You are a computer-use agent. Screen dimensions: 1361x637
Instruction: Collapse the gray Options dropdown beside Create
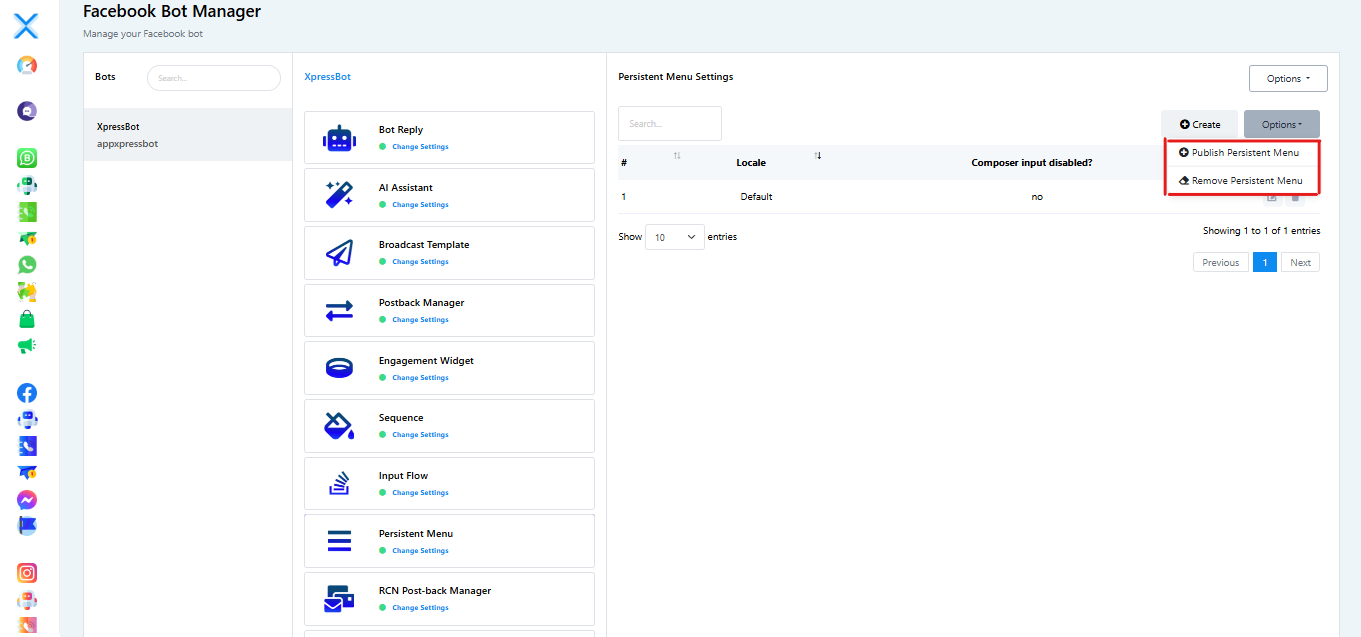coord(1281,125)
